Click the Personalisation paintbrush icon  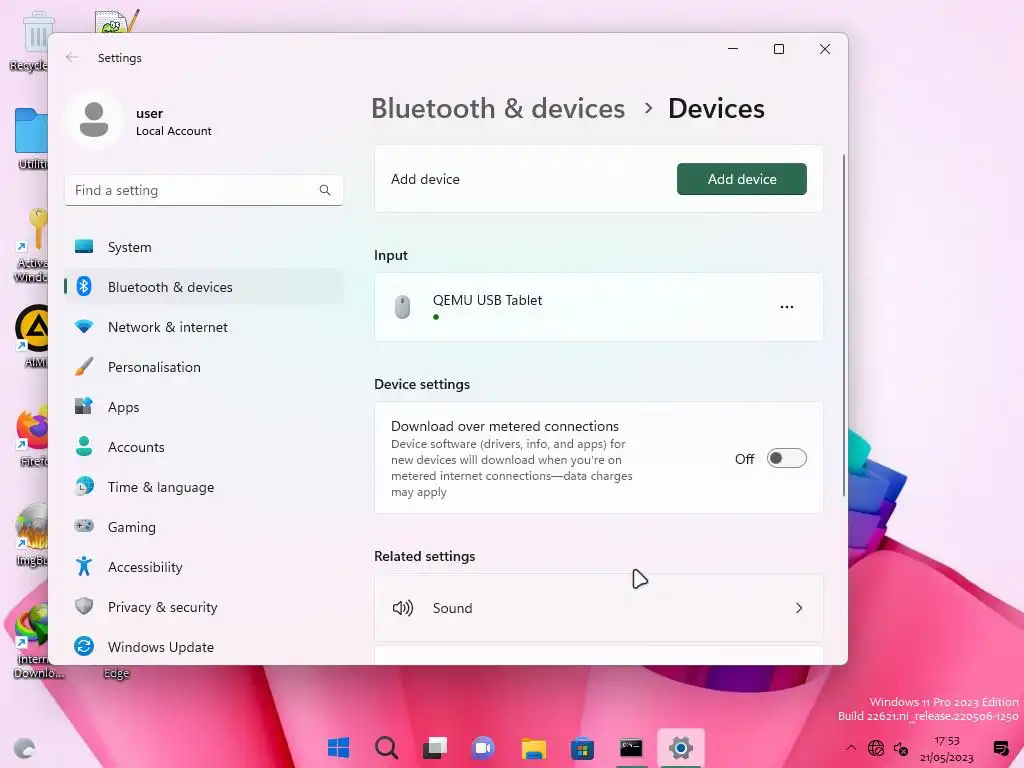click(84, 366)
